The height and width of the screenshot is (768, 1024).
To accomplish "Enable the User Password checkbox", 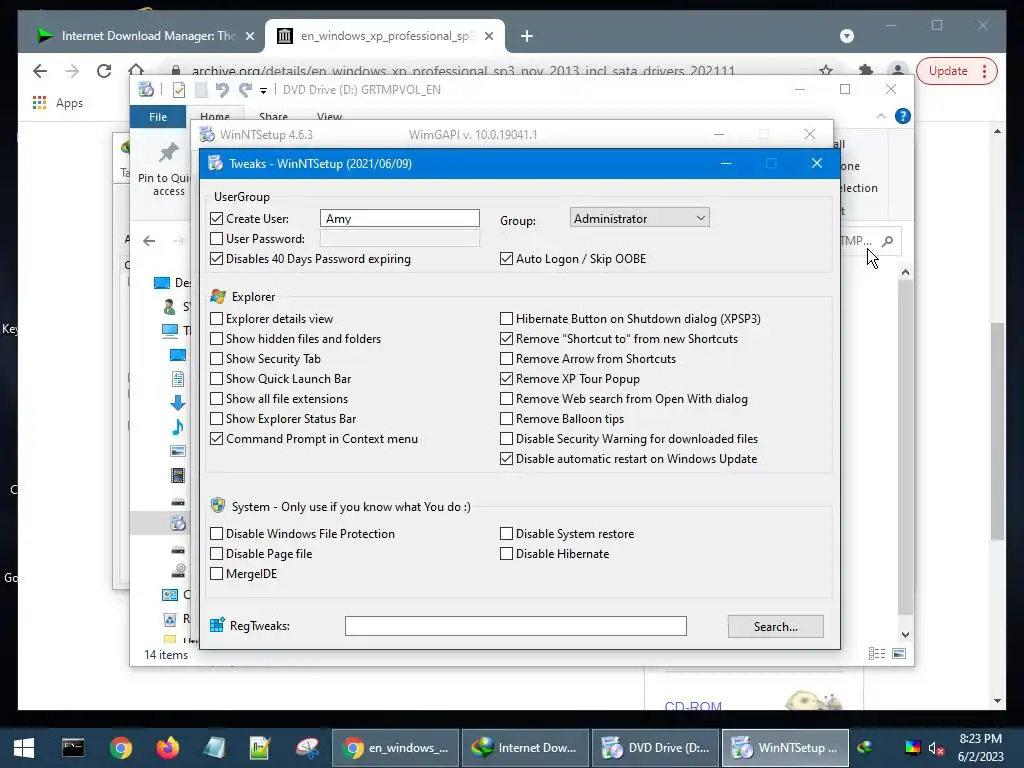I will pos(217,239).
